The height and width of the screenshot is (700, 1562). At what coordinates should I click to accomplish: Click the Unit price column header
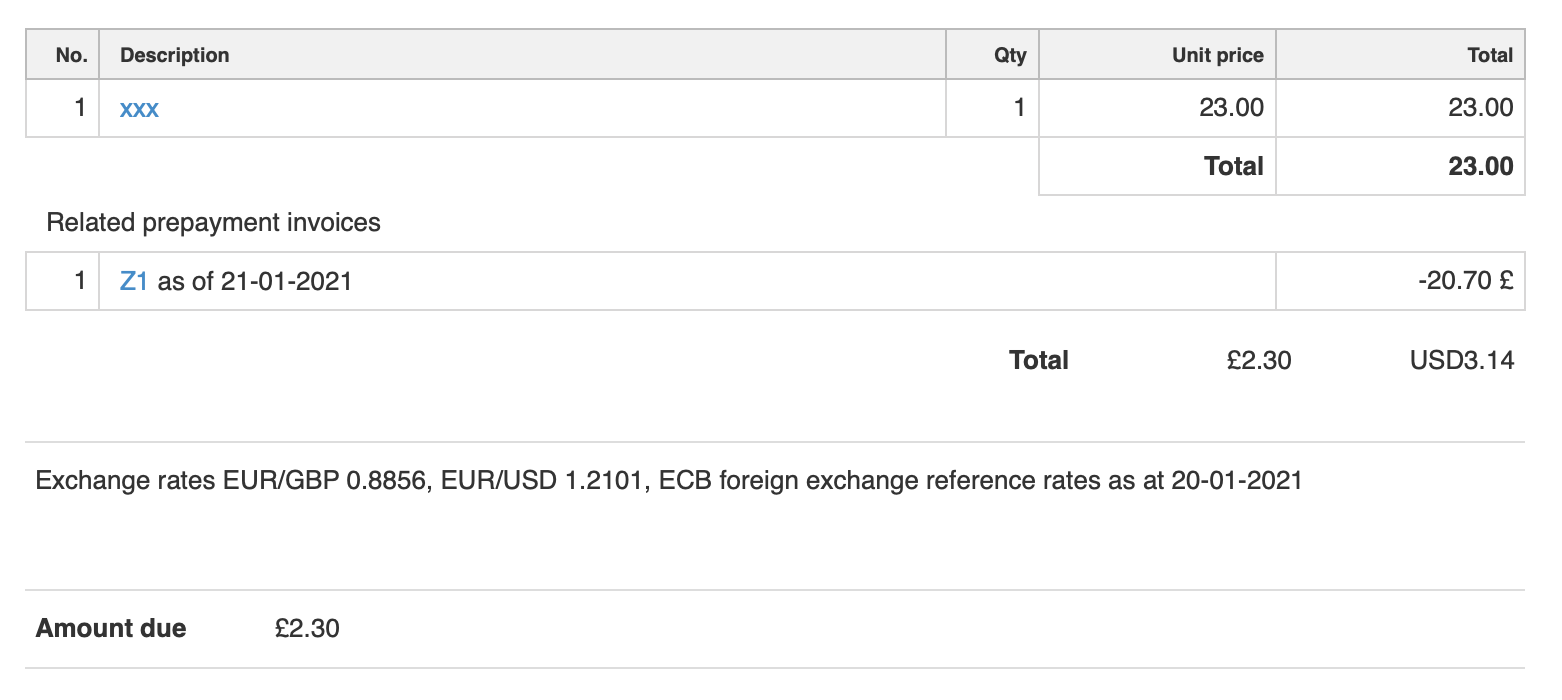[x=1217, y=56]
